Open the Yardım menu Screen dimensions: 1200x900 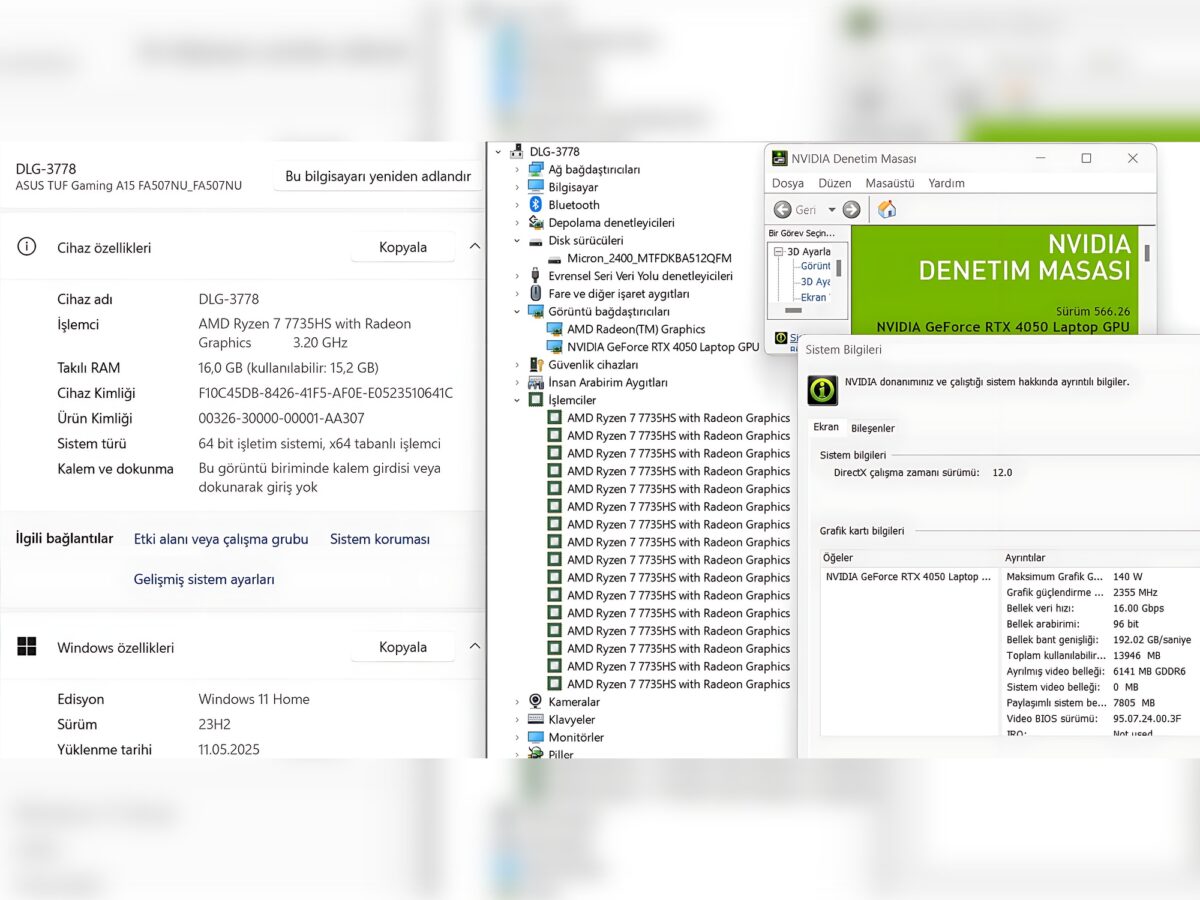(x=947, y=183)
